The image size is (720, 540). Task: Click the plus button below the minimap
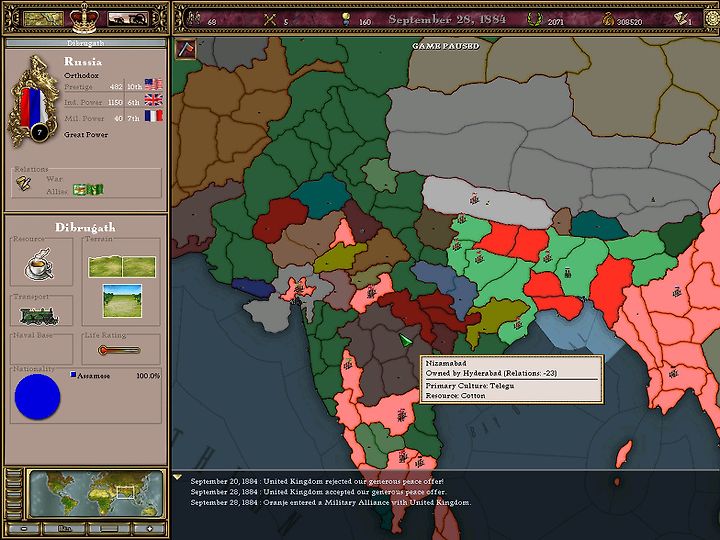pyautogui.click(x=149, y=529)
